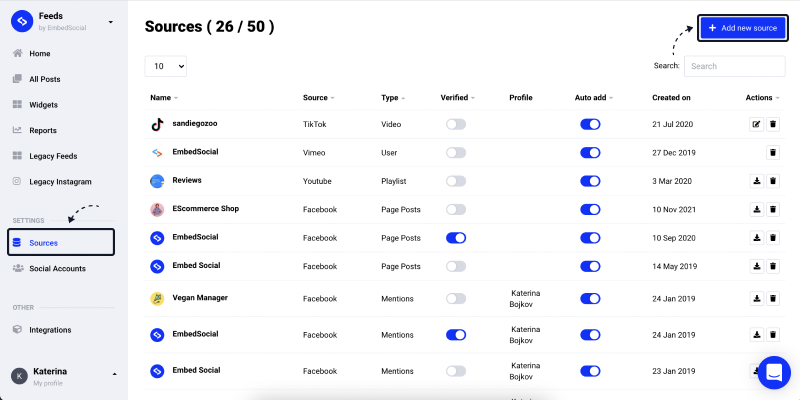This screenshot has width=800, height=400.
Task: Delete EmbedSocial source created 10 Sep 2020
Action: [x=773, y=238]
